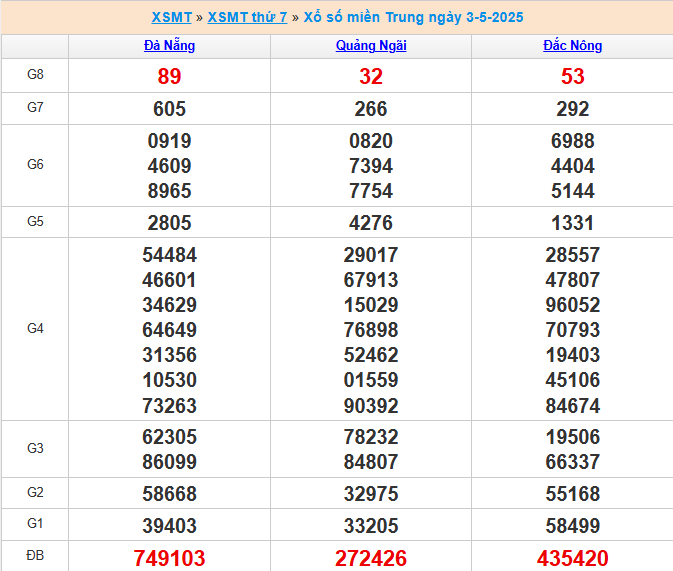Open the XSMT thứ 7 link
Image resolution: width=673 pixels, height=571 pixels.
[247, 17]
